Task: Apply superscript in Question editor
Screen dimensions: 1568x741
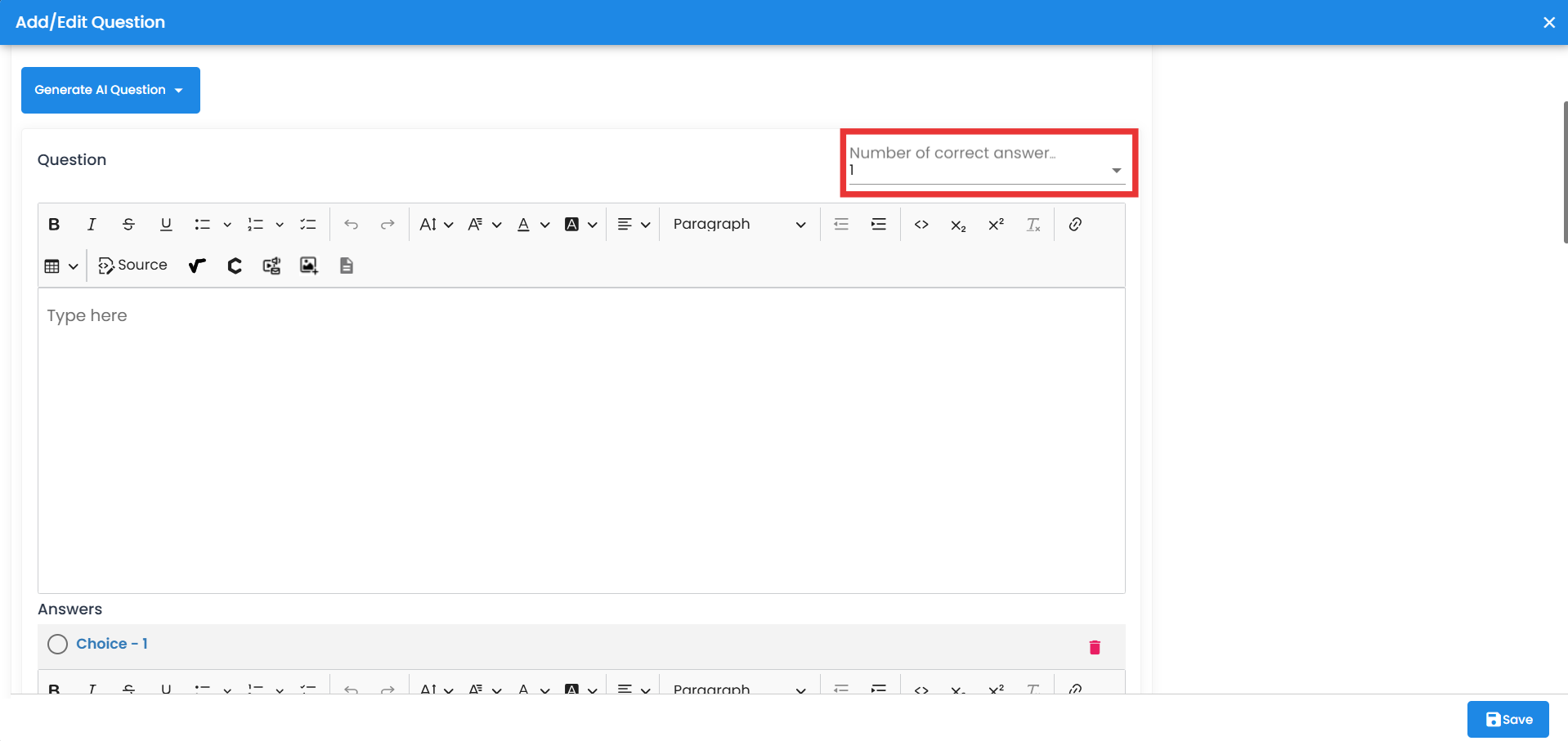Action: 996,224
